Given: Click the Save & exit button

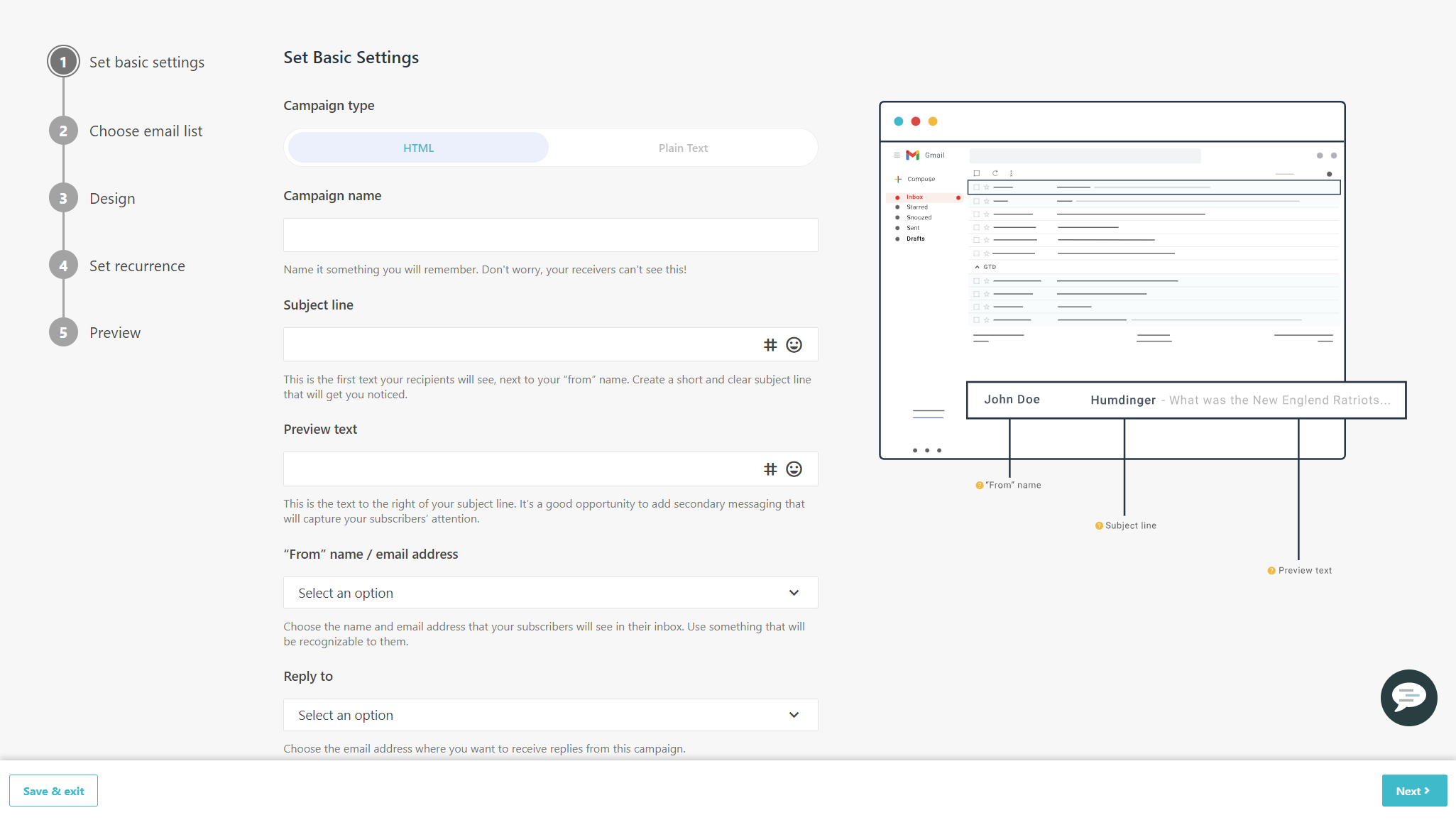Looking at the screenshot, I should coord(53,790).
